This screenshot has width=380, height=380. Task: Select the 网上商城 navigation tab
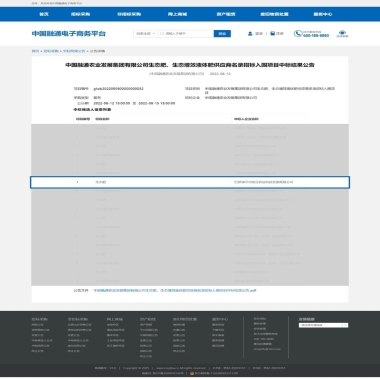177,14
